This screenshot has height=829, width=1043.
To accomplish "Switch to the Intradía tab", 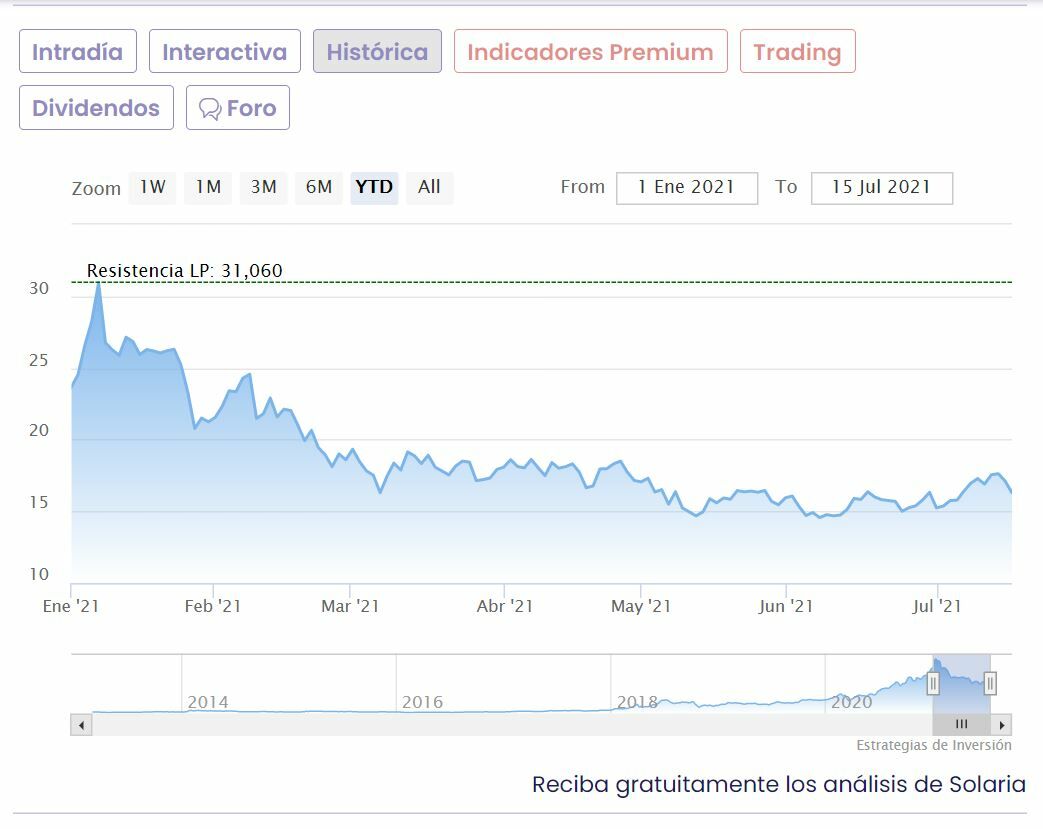I will (x=77, y=52).
